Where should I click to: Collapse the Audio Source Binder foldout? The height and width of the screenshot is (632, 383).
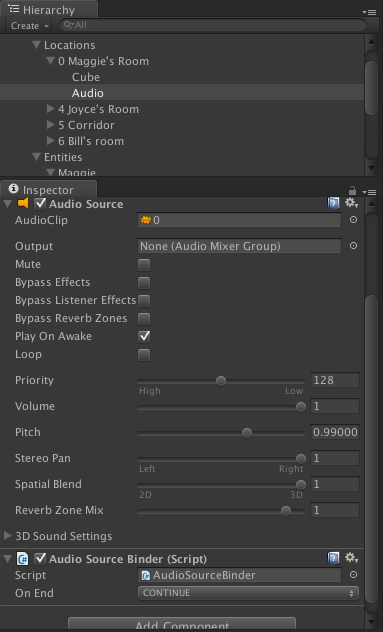[7, 559]
